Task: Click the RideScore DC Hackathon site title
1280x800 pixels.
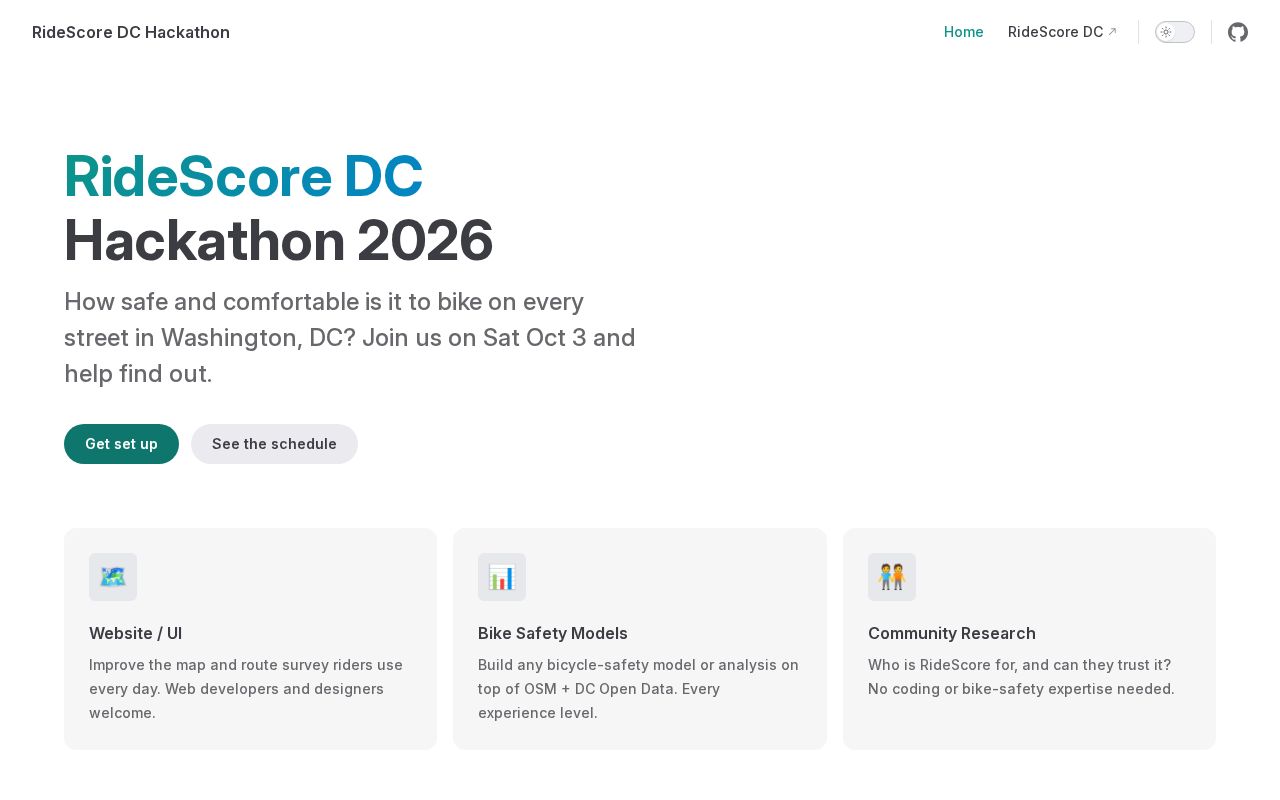Action: [131, 32]
